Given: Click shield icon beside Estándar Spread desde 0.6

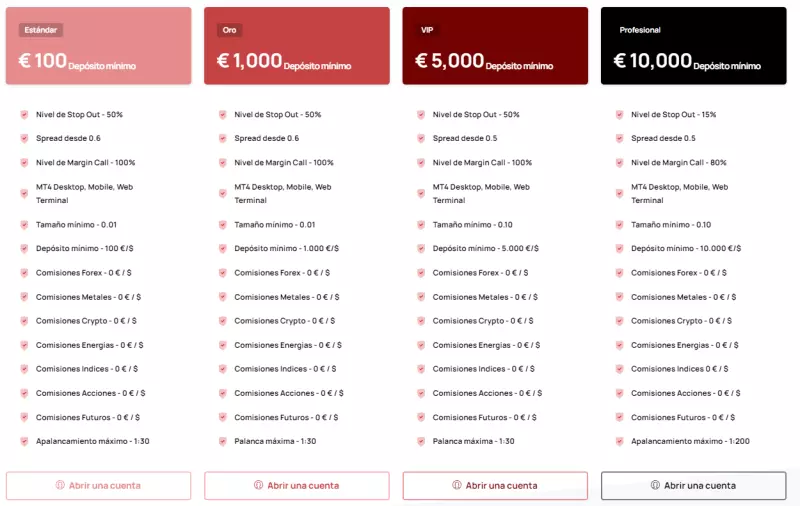Looking at the screenshot, I should (24, 138).
